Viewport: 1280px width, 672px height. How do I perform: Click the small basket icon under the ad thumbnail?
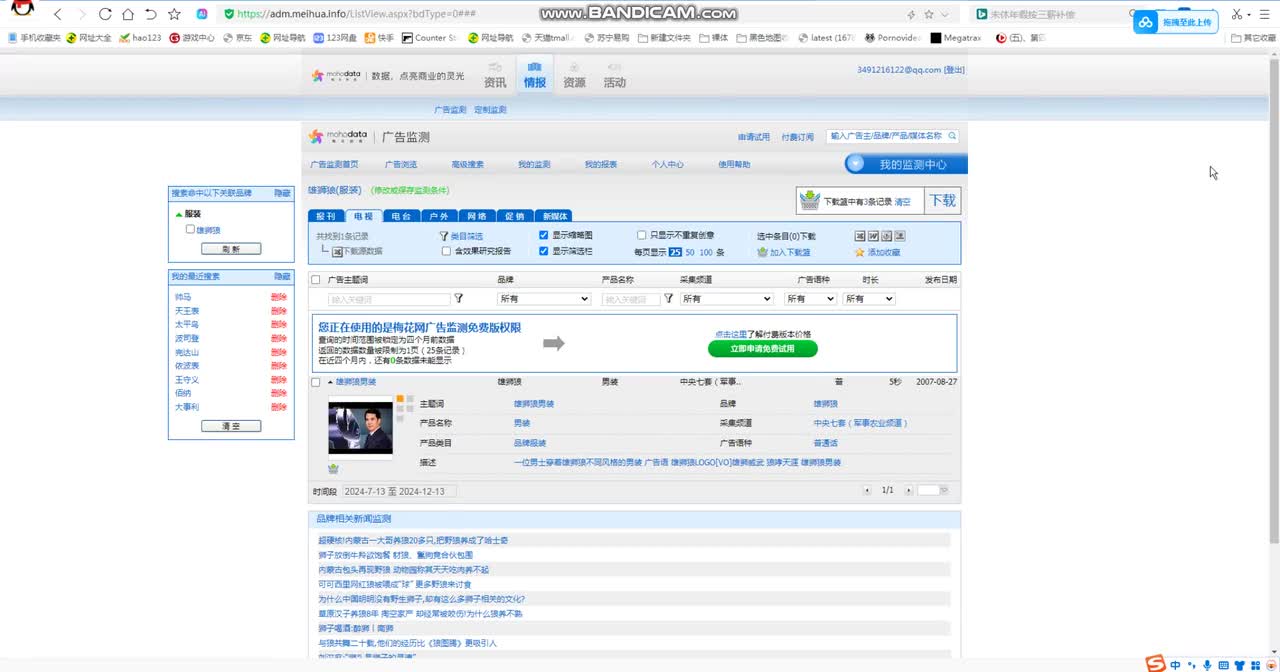pyautogui.click(x=333, y=468)
